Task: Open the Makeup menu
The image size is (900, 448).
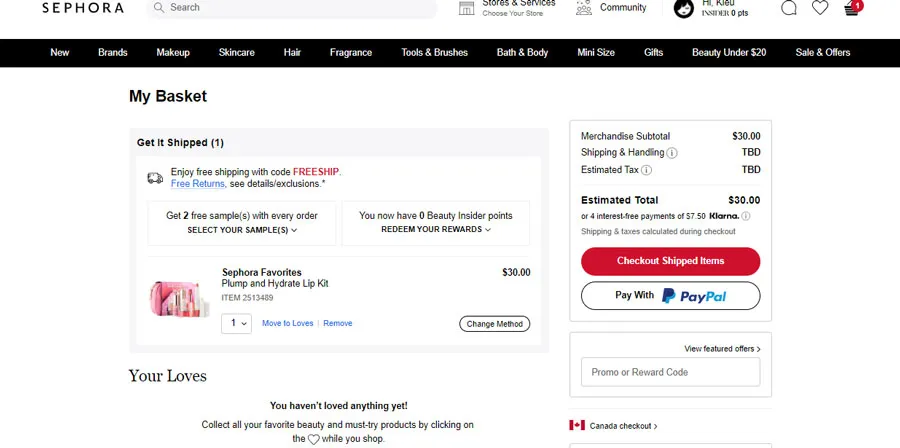Action: pos(173,53)
